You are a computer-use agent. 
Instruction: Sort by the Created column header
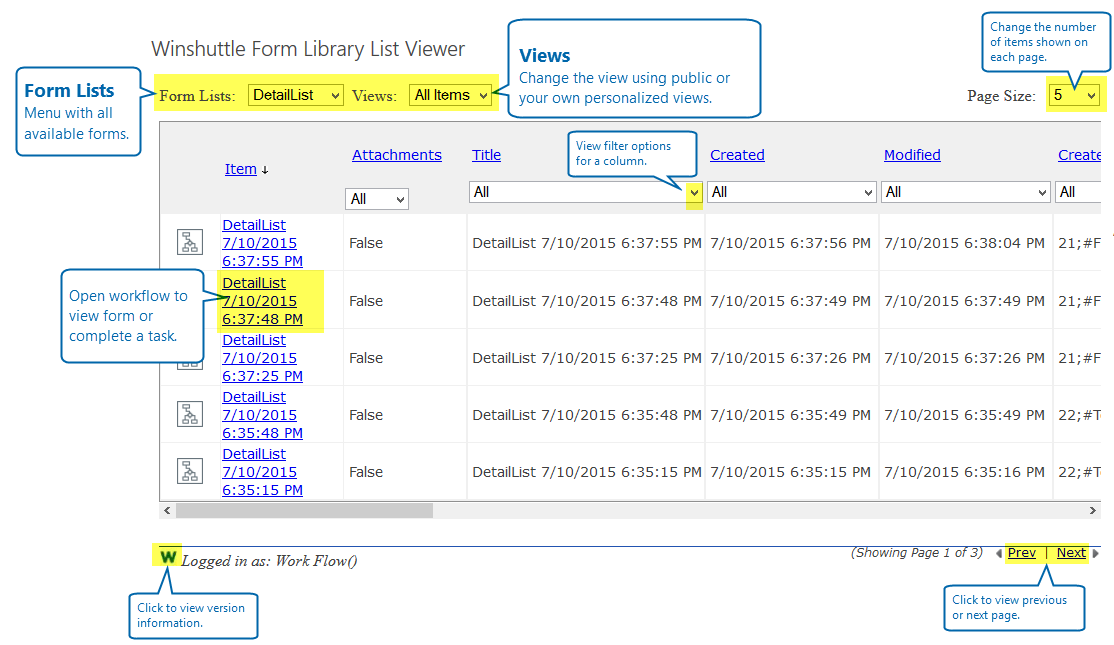(x=737, y=155)
